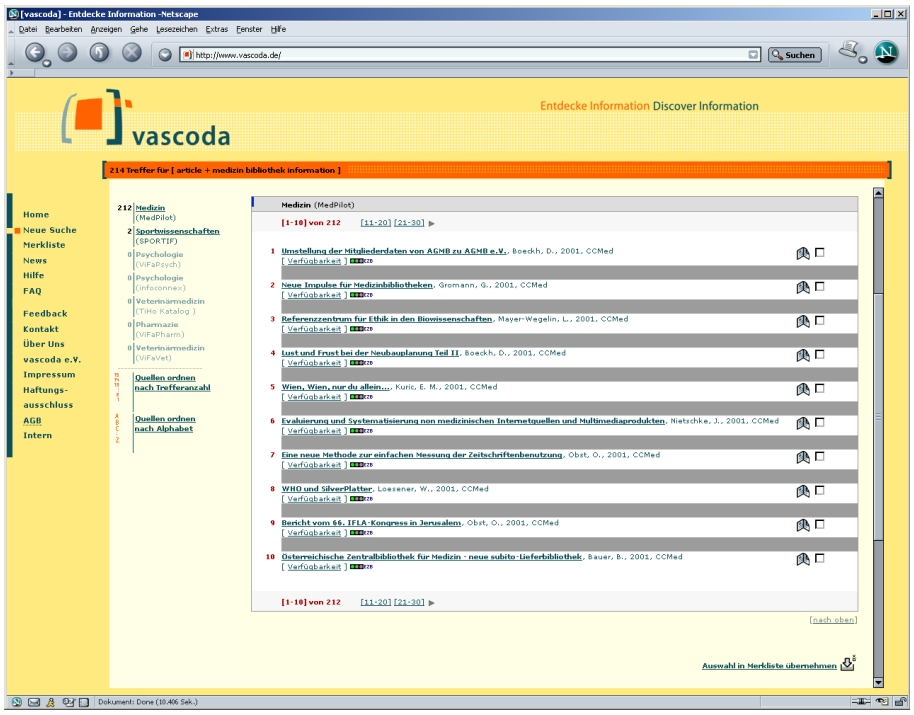Open the Merkliste sidebar link
This screenshot has width=914, height=715.
point(44,245)
